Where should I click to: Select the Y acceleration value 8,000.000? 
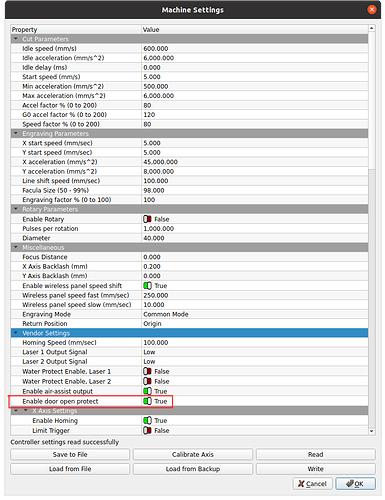click(x=159, y=171)
